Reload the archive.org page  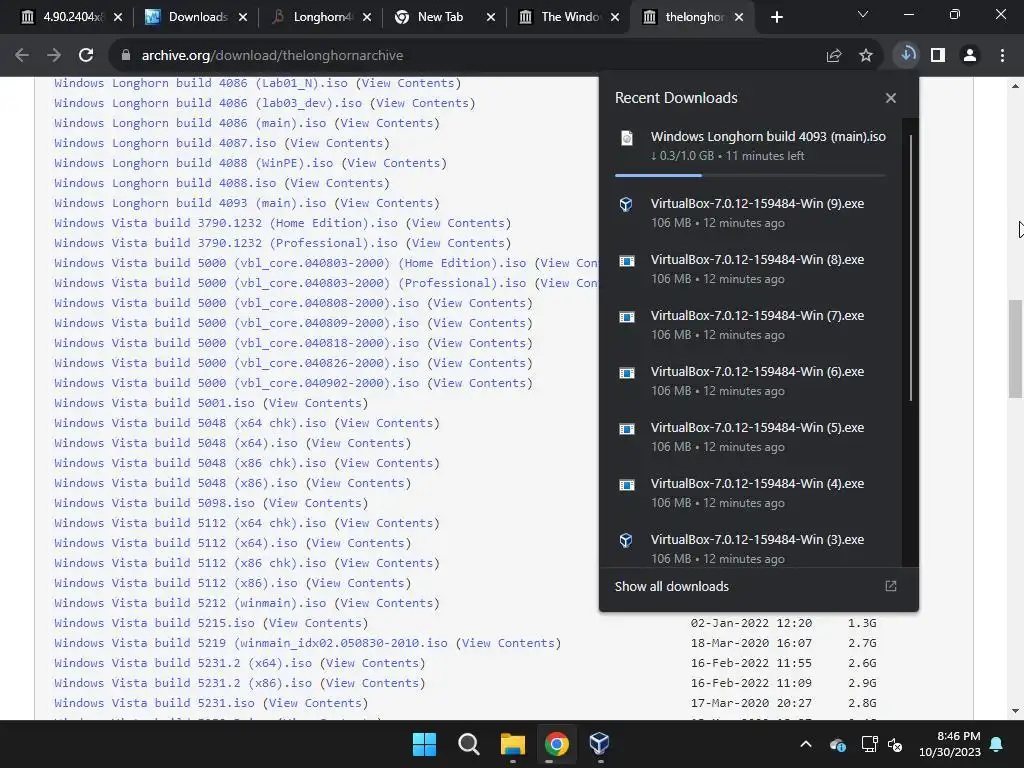pyautogui.click(x=86, y=56)
